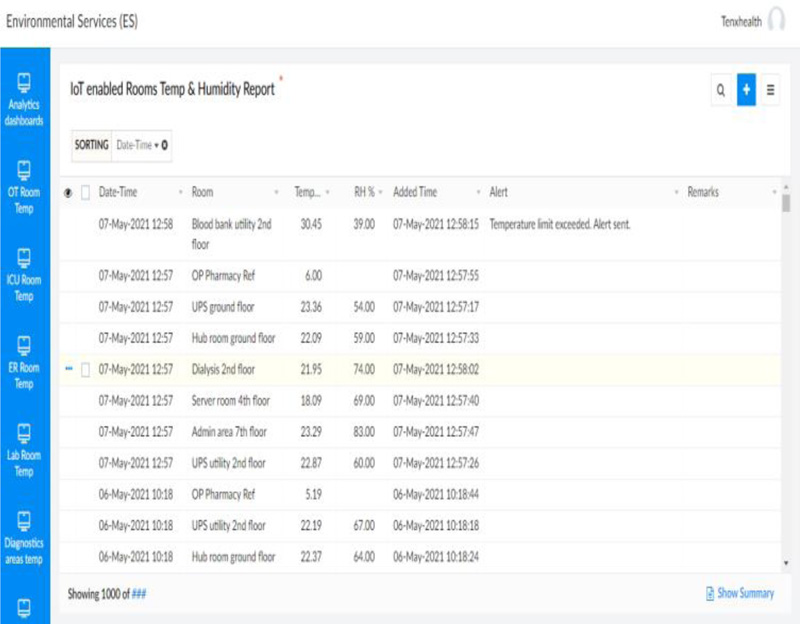800x624 pixels.
Task: Open the hamburger options menu icon
Action: [771, 90]
